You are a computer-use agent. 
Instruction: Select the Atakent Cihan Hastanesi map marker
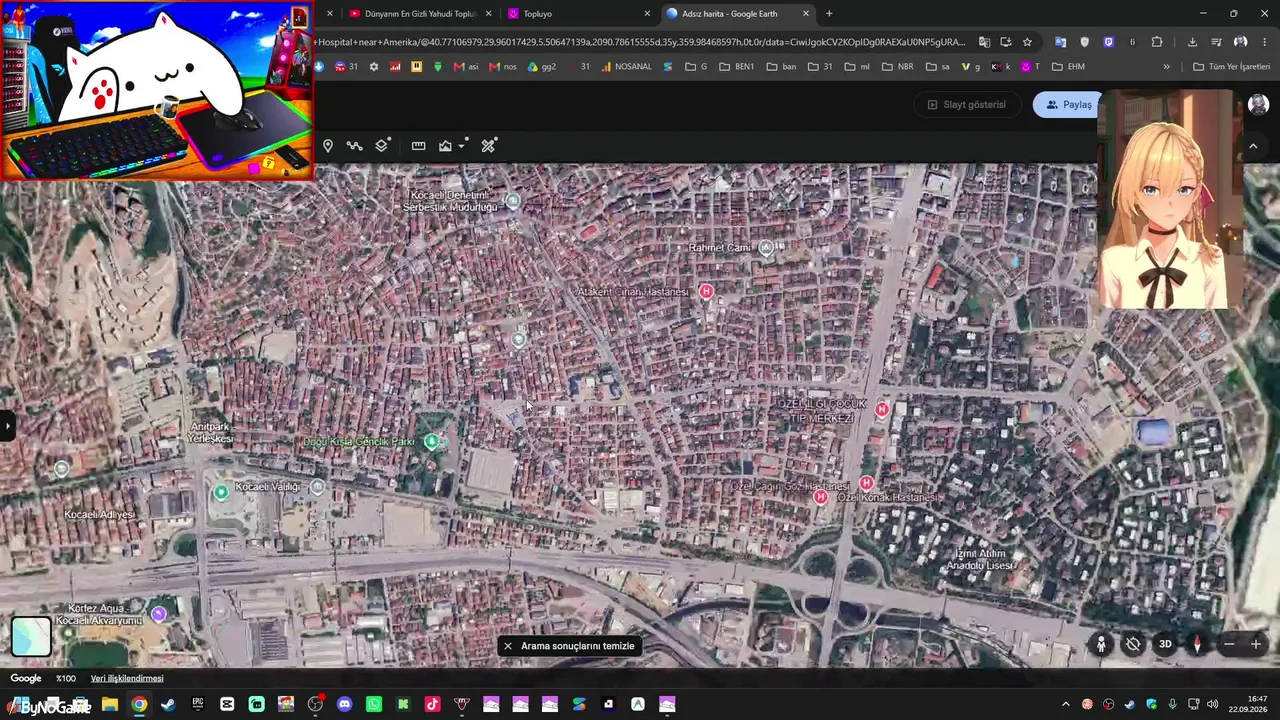coord(706,291)
